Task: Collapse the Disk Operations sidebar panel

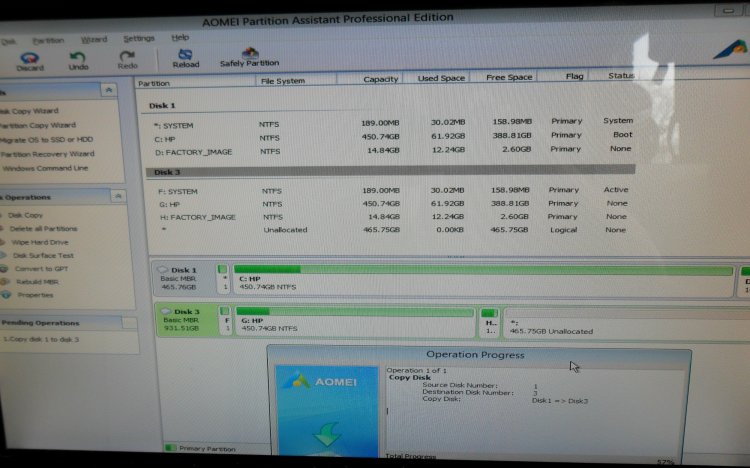Action: point(118,196)
